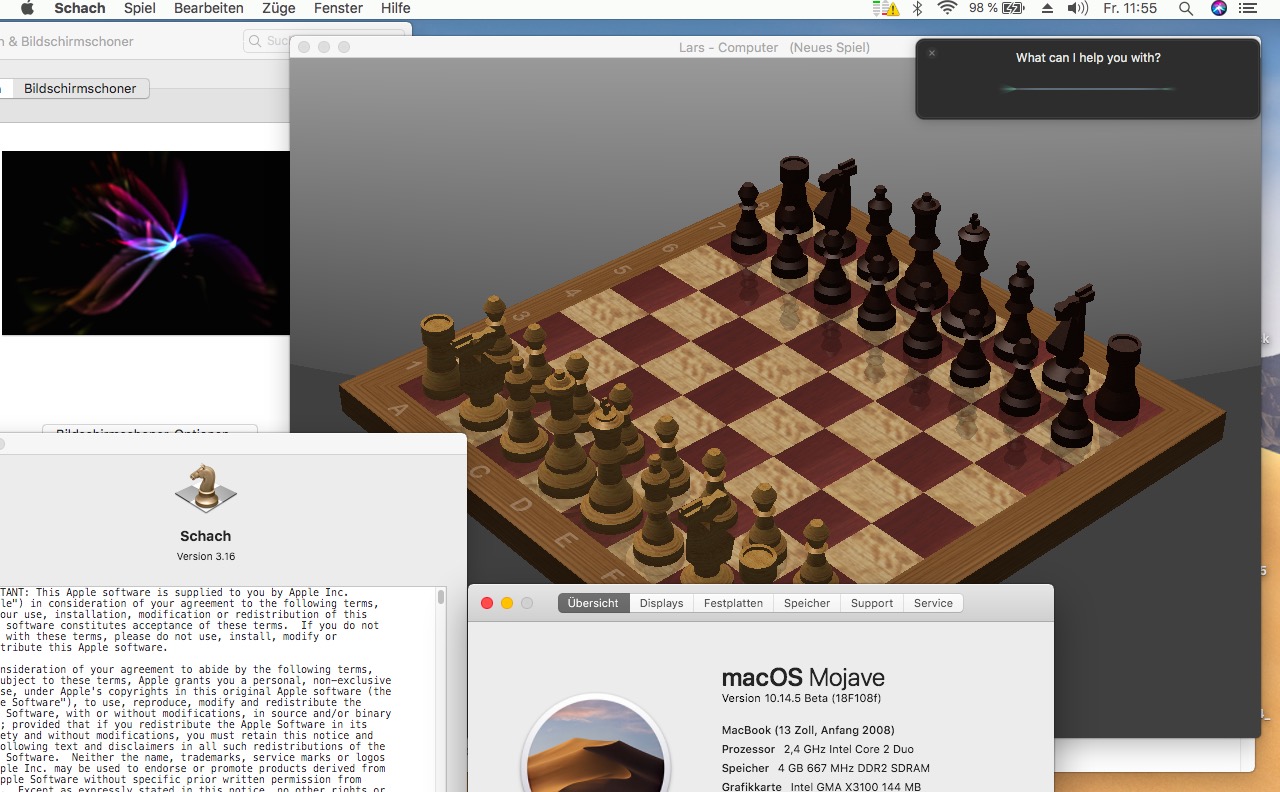Click the clock showing Fr. 11:55
The image size is (1280, 792).
tap(1130, 8)
